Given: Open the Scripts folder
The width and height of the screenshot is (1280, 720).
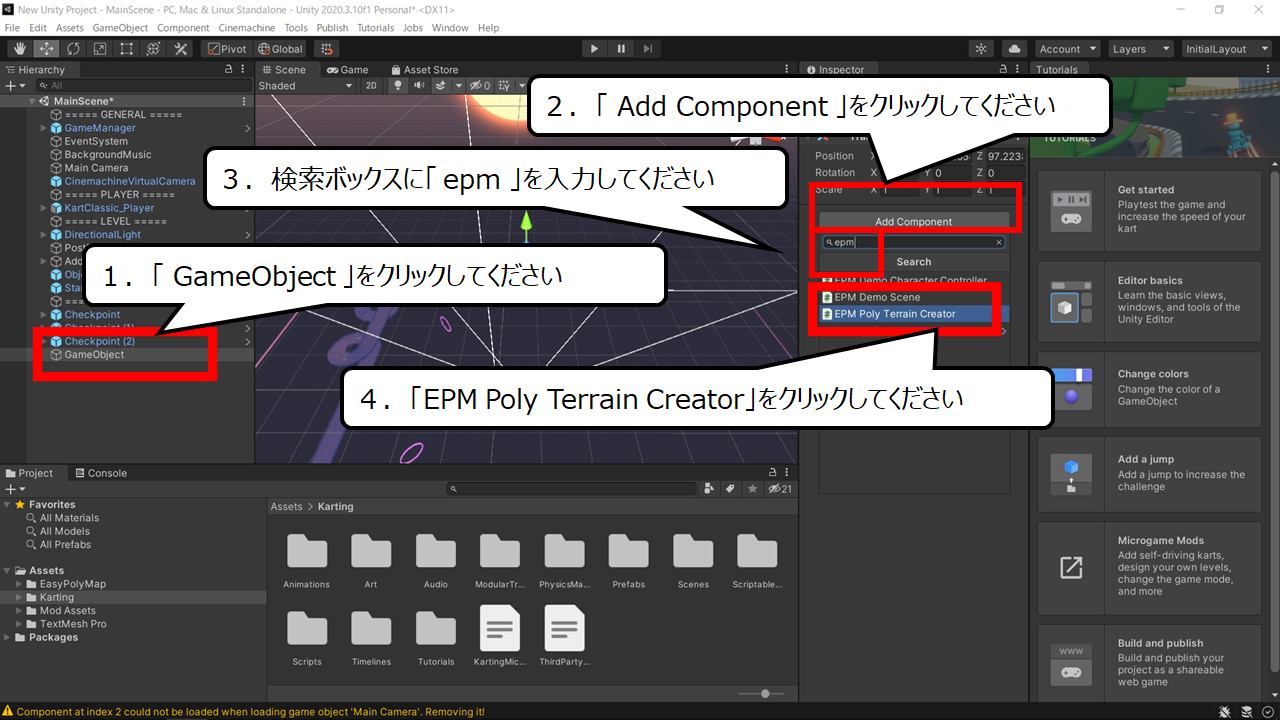Looking at the screenshot, I should 307,637.
